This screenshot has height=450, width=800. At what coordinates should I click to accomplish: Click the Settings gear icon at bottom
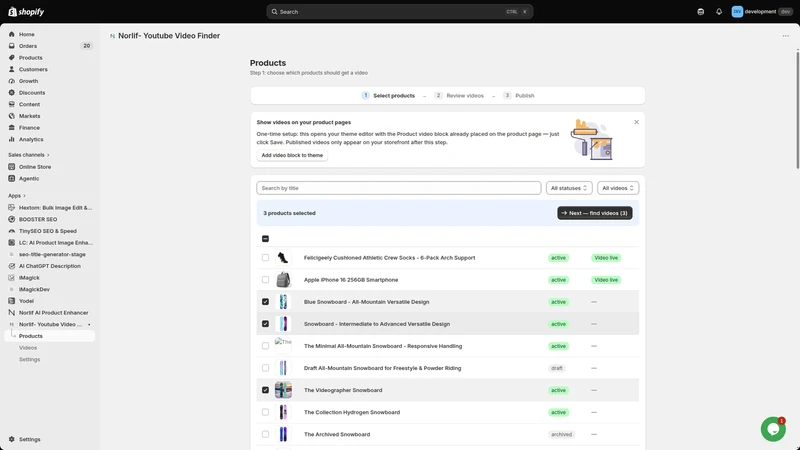[x=12, y=439]
